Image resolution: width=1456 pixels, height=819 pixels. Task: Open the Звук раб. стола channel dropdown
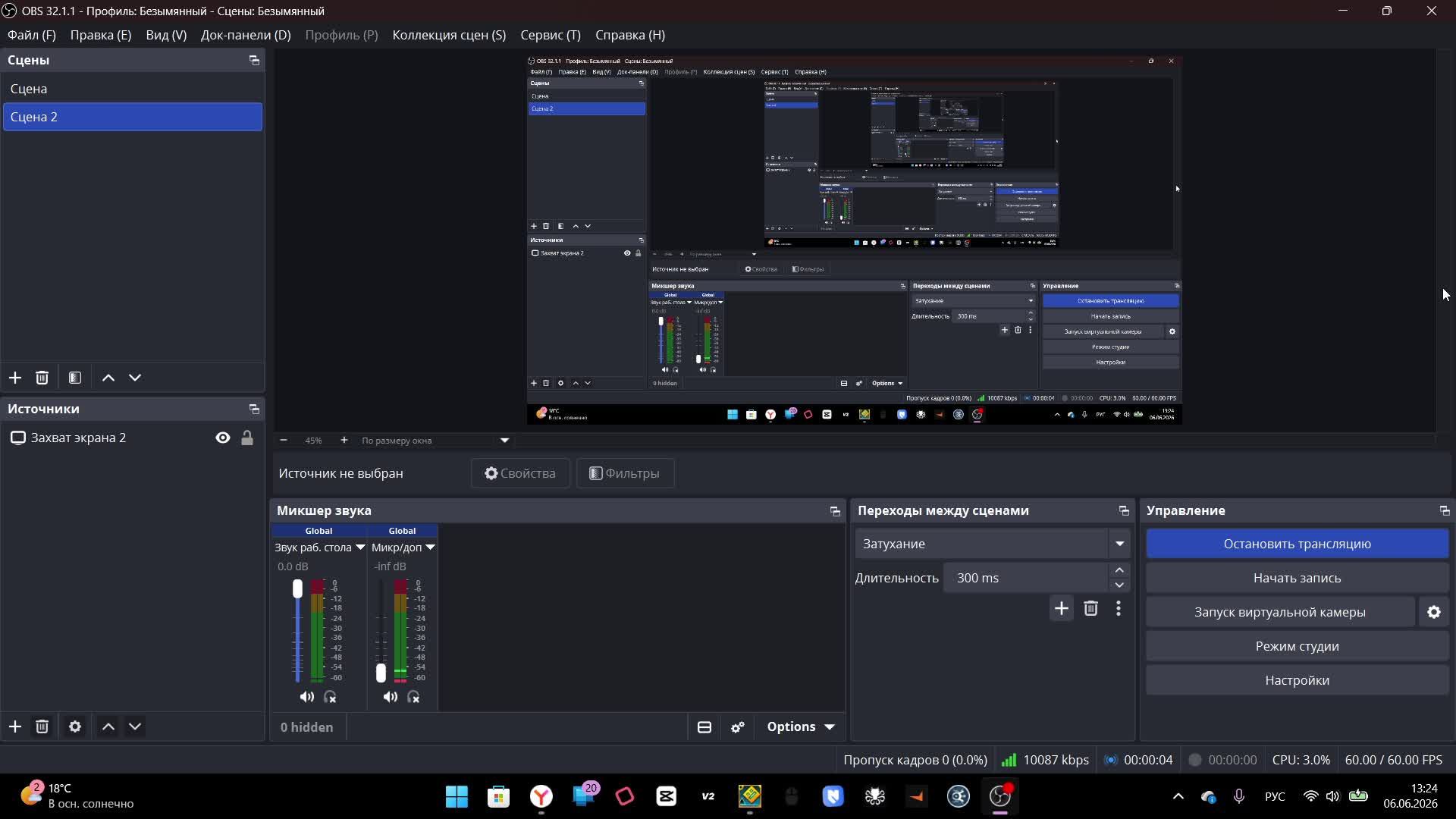[x=360, y=548]
